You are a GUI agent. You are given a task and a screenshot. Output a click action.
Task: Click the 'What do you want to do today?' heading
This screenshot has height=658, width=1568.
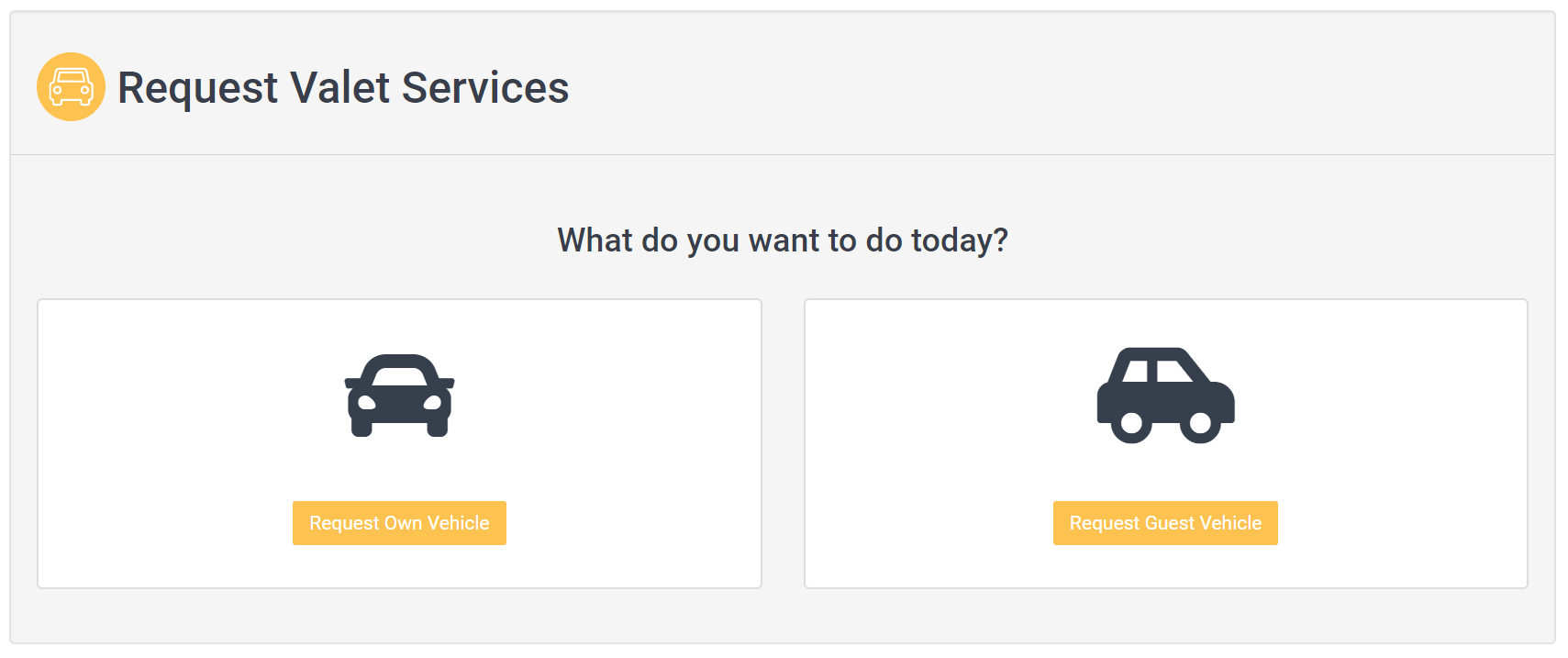[x=783, y=240]
